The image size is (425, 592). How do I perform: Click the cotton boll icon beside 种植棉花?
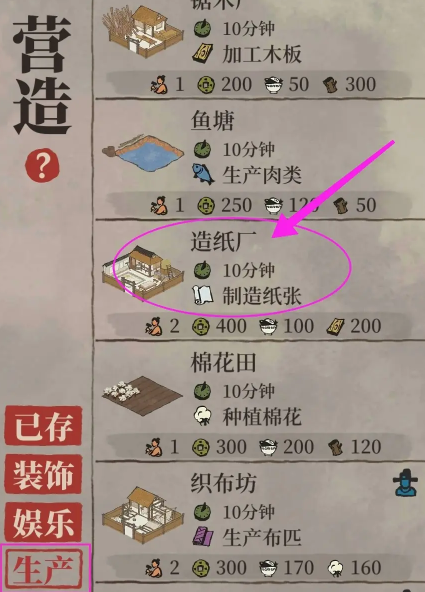pyautogui.click(x=203, y=416)
